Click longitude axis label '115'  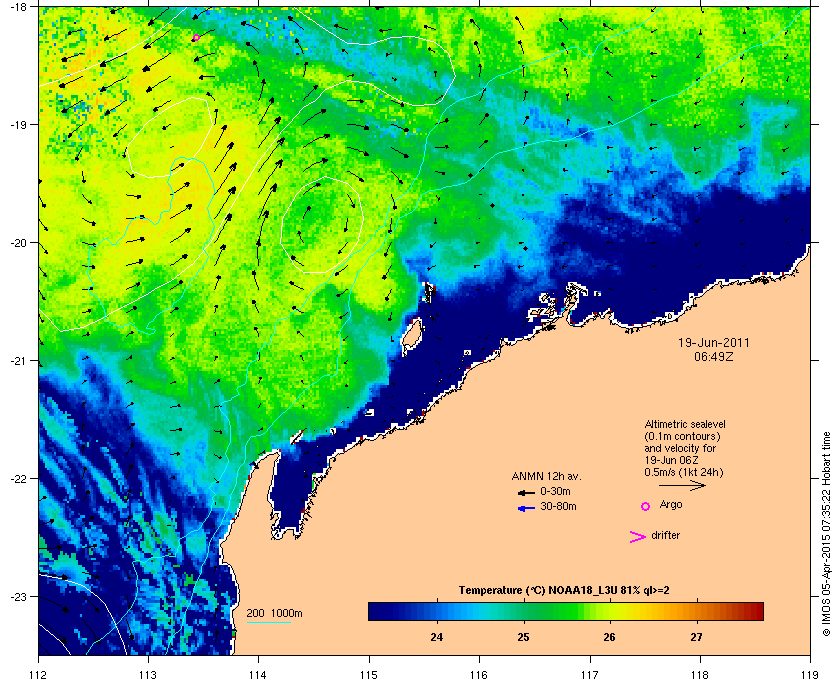coord(369,674)
